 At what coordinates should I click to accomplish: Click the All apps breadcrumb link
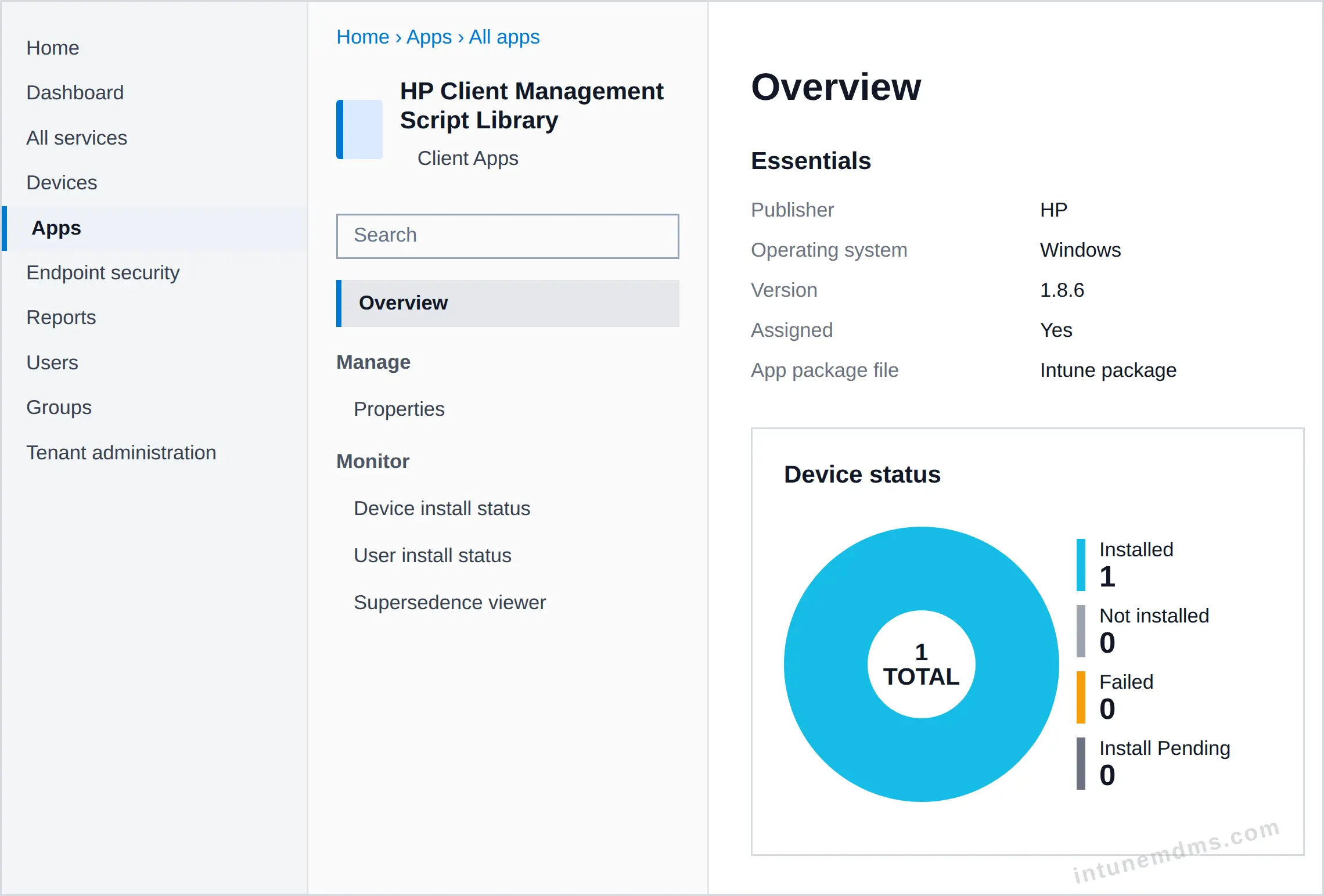[504, 37]
